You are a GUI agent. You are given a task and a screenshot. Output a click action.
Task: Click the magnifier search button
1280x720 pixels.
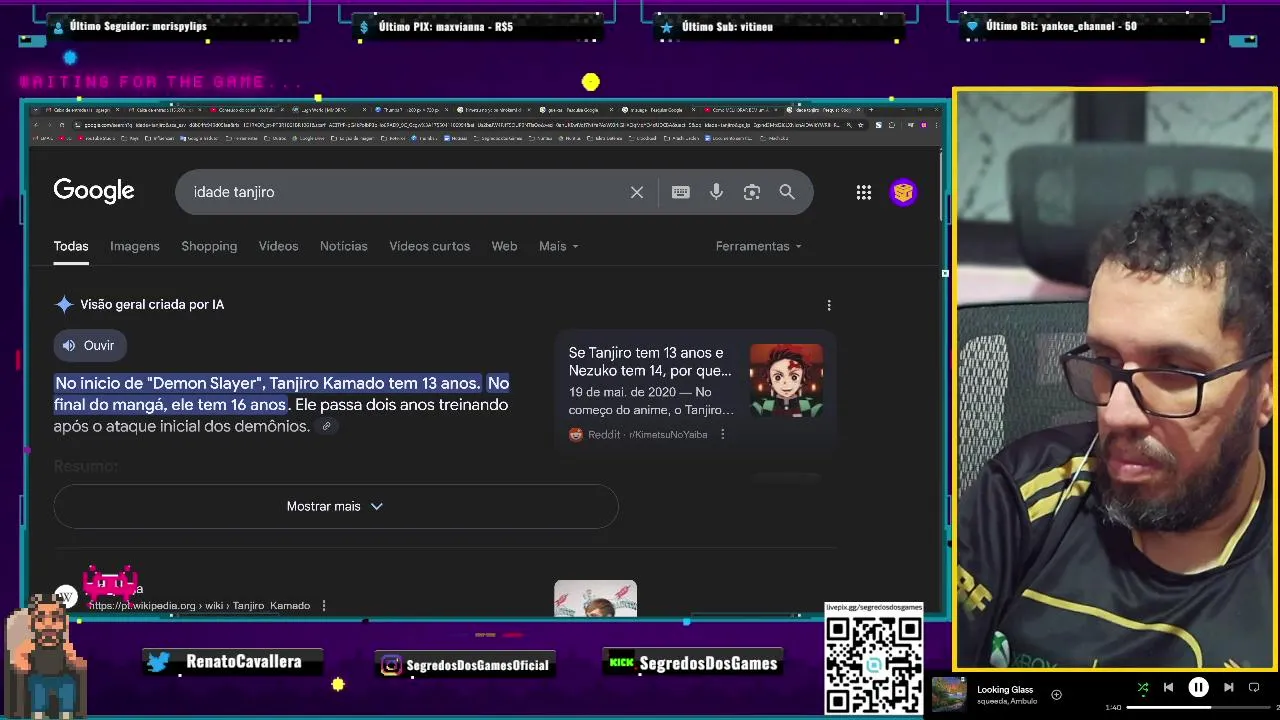tap(787, 192)
